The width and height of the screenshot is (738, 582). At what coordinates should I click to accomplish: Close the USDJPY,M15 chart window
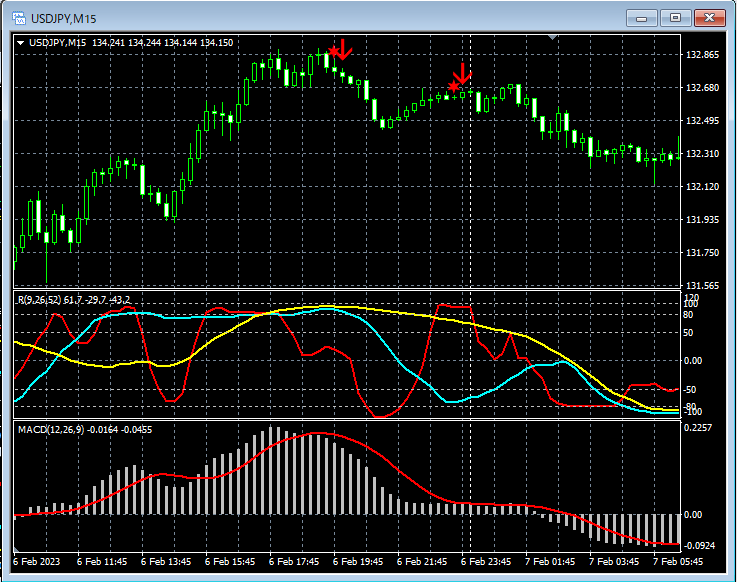click(711, 17)
